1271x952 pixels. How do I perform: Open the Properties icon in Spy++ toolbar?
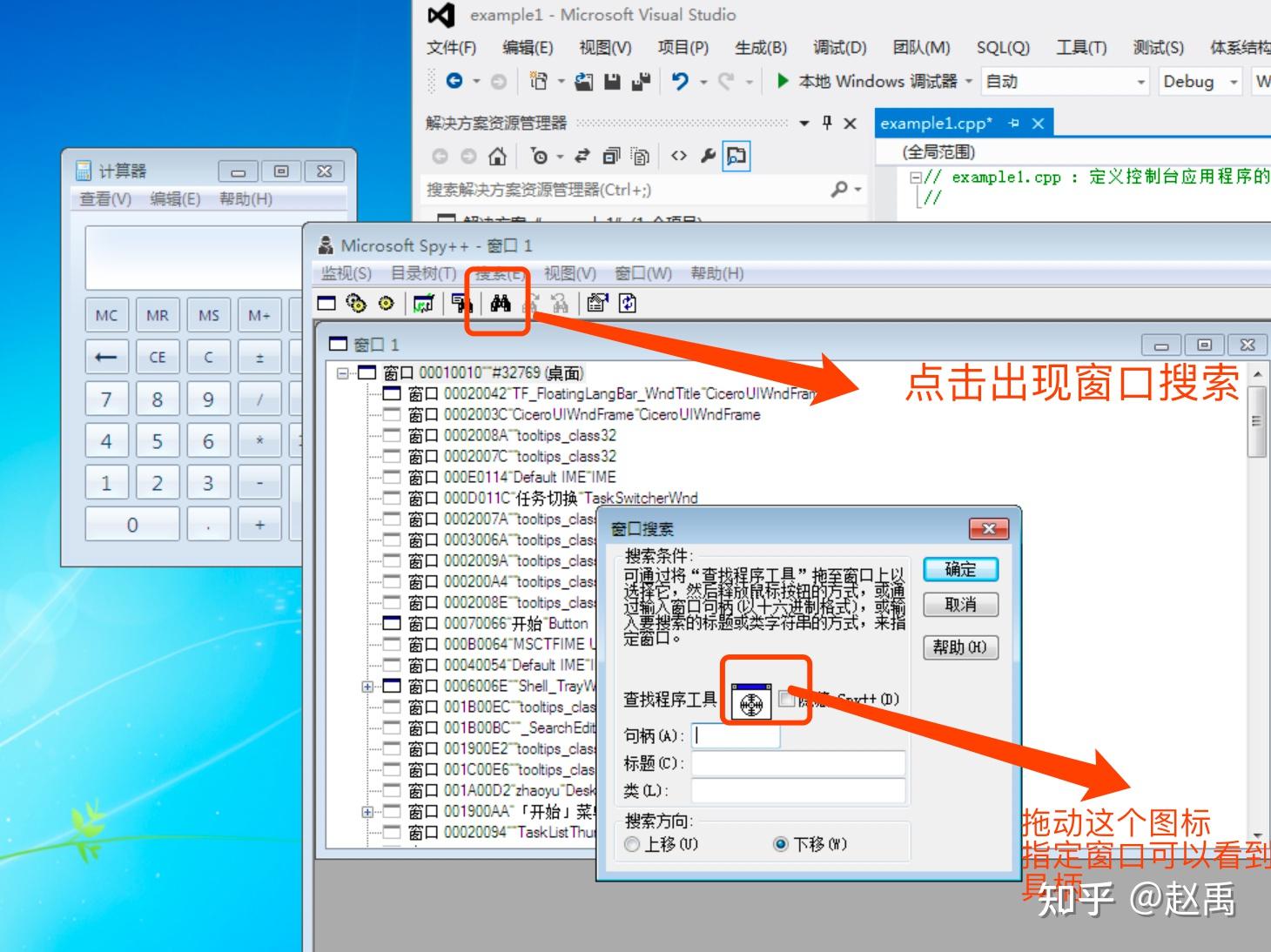pyautogui.click(x=598, y=303)
